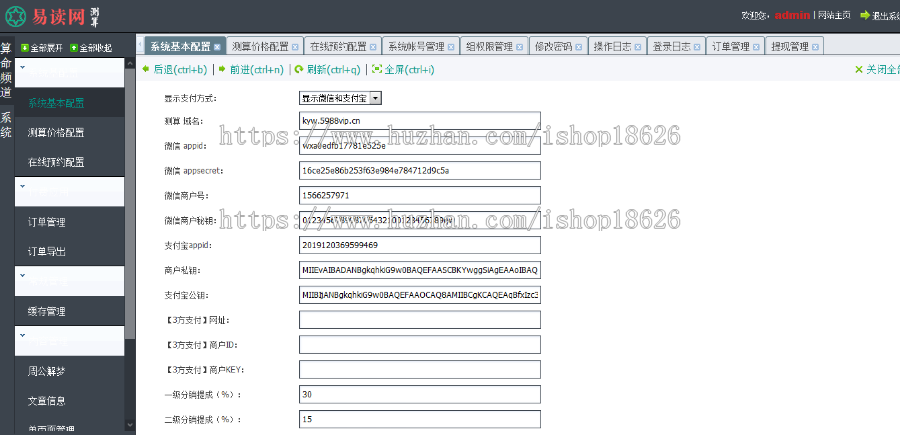Focus the 【3方支付】网址 input field
Screen dimensions: 900x435
coord(420,320)
